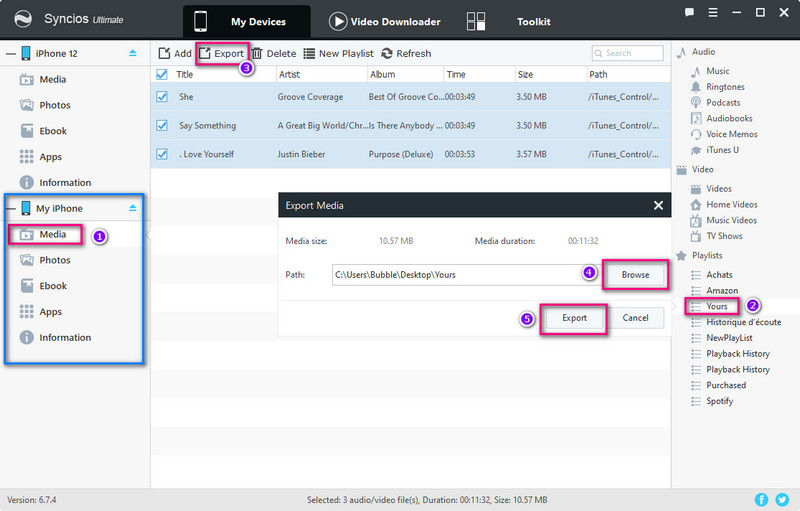Sort by Path column
Screen dimensions: 800x511
coord(598,74)
